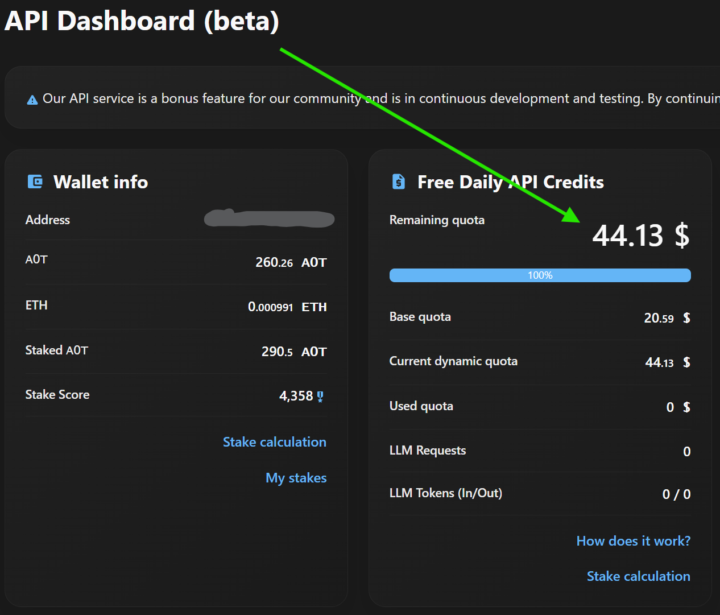Viewport: 720px width, 615px height.
Task: Click the Address label
Action: pyautogui.click(x=48, y=220)
